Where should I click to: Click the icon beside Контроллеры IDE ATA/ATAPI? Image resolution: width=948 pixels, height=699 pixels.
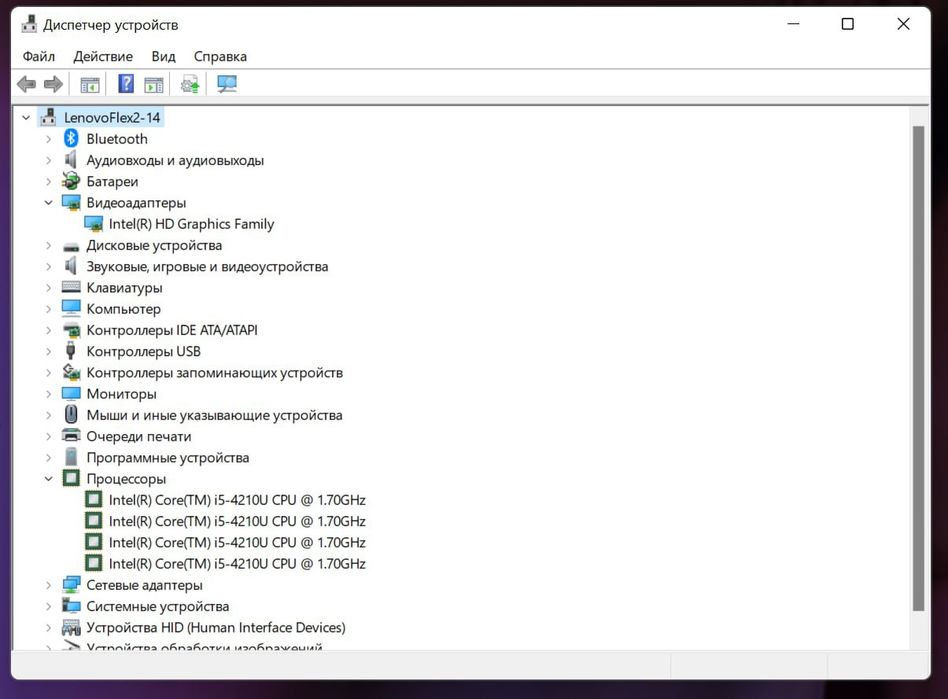pos(71,330)
